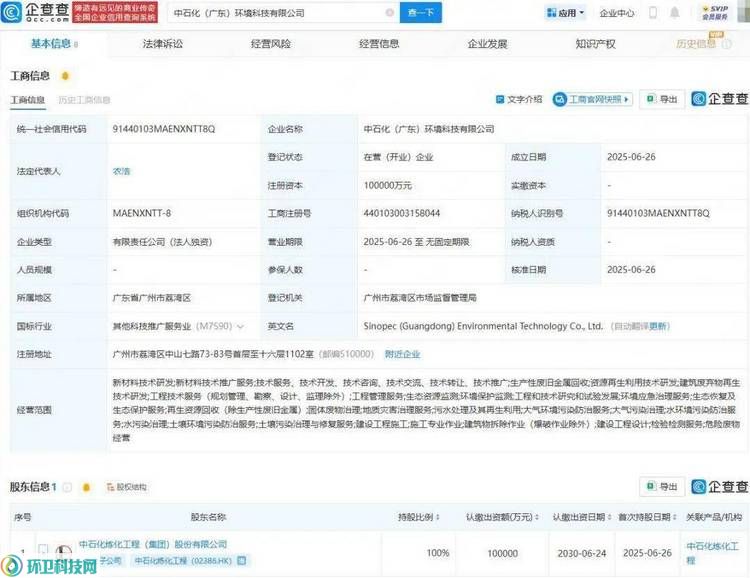Click credit code 91440103MAENXNTT8Q value
The height and width of the screenshot is (578, 750).
coord(164,129)
